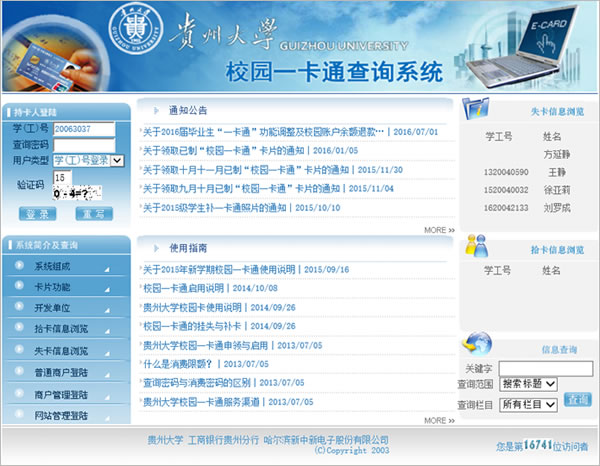
Task: Open the 查询栏目 column dropdown
Action: [528, 404]
